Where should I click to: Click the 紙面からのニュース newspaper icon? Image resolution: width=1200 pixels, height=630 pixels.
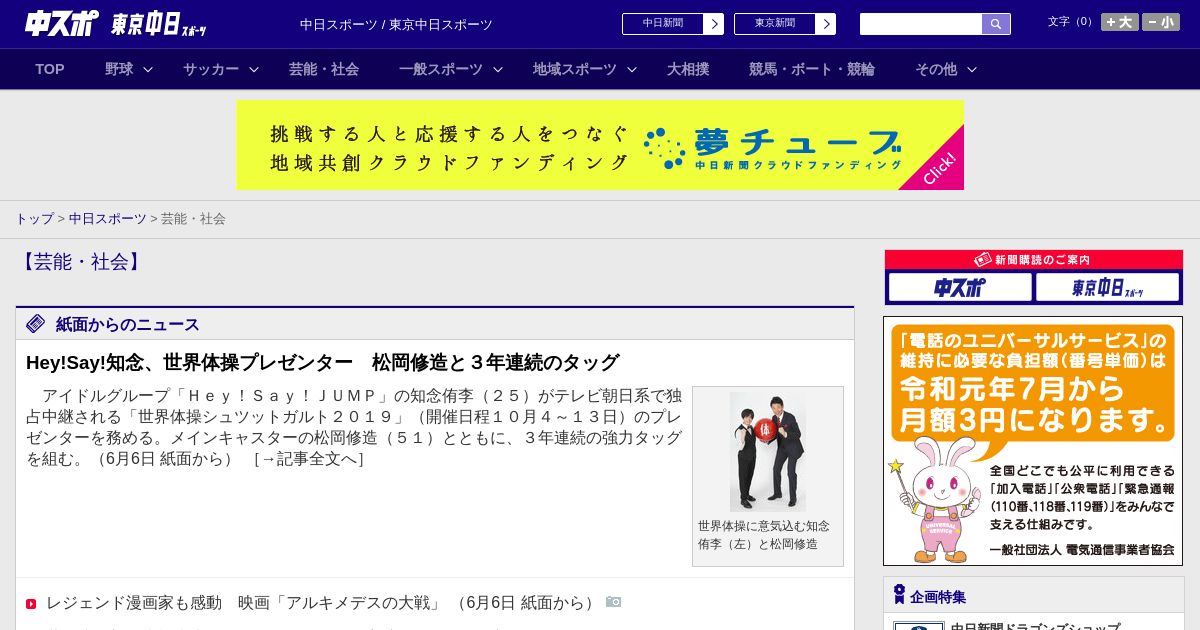[x=36, y=324]
